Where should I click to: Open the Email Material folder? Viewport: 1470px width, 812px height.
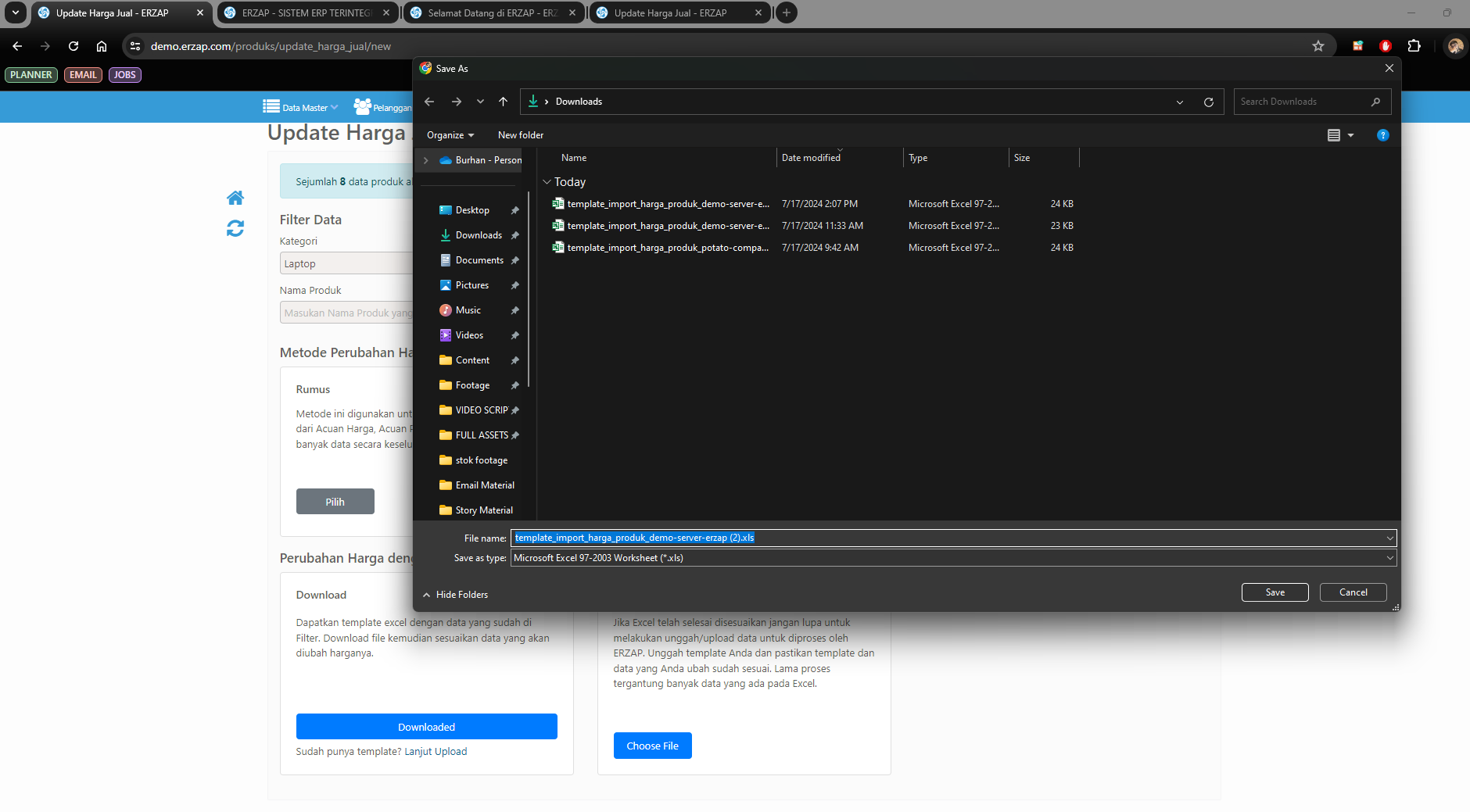click(485, 485)
